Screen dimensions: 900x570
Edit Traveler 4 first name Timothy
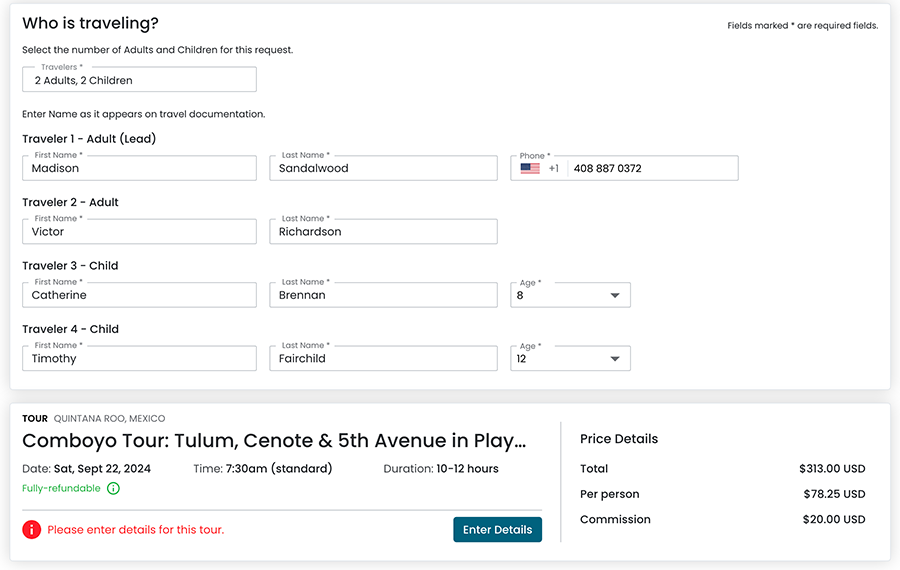139,359
